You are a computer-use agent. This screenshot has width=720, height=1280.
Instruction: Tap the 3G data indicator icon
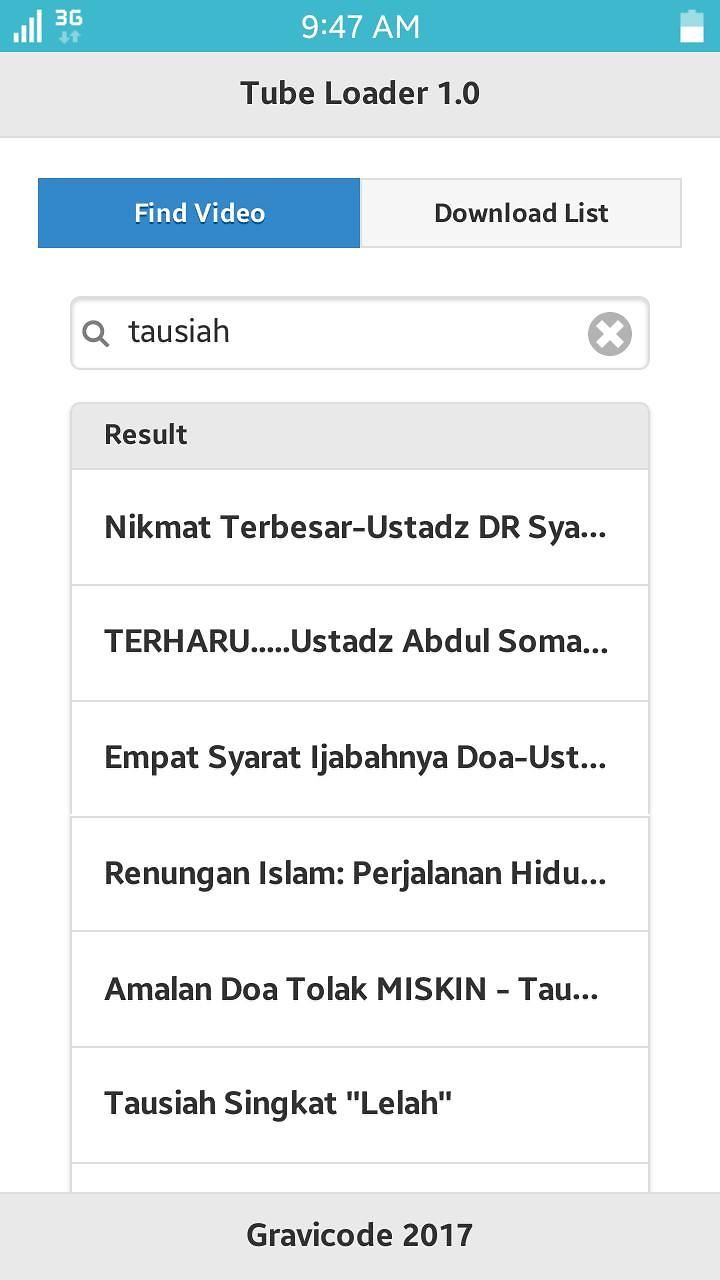click(69, 26)
